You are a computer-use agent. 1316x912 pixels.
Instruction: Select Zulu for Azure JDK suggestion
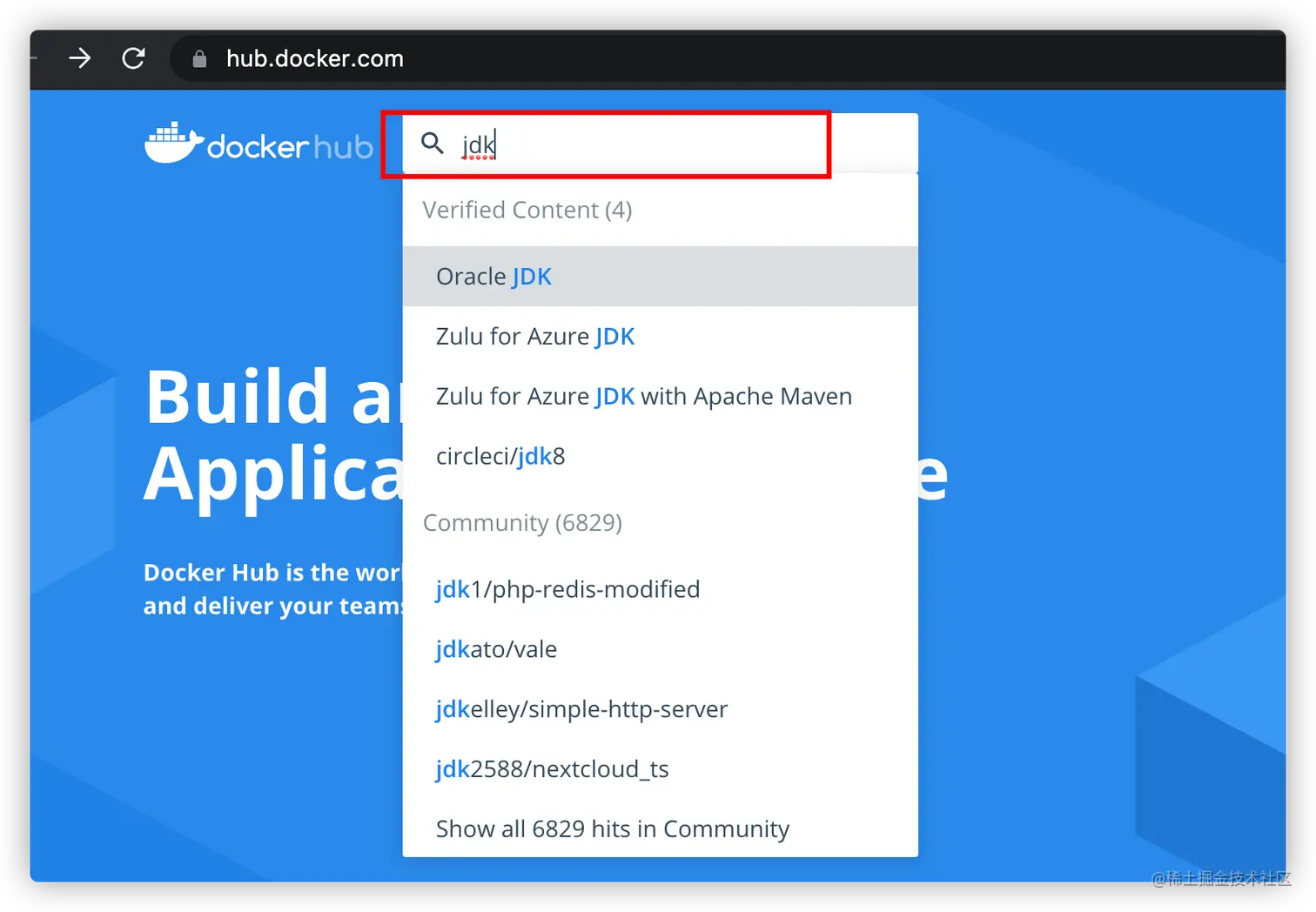click(x=660, y=336)
